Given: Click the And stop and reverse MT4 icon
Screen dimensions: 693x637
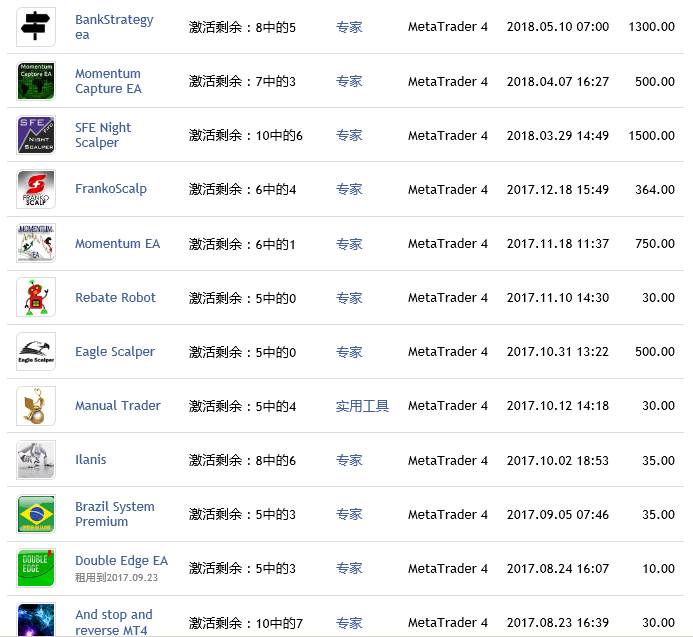Looking at the screenshot, I should pos(36,620).
